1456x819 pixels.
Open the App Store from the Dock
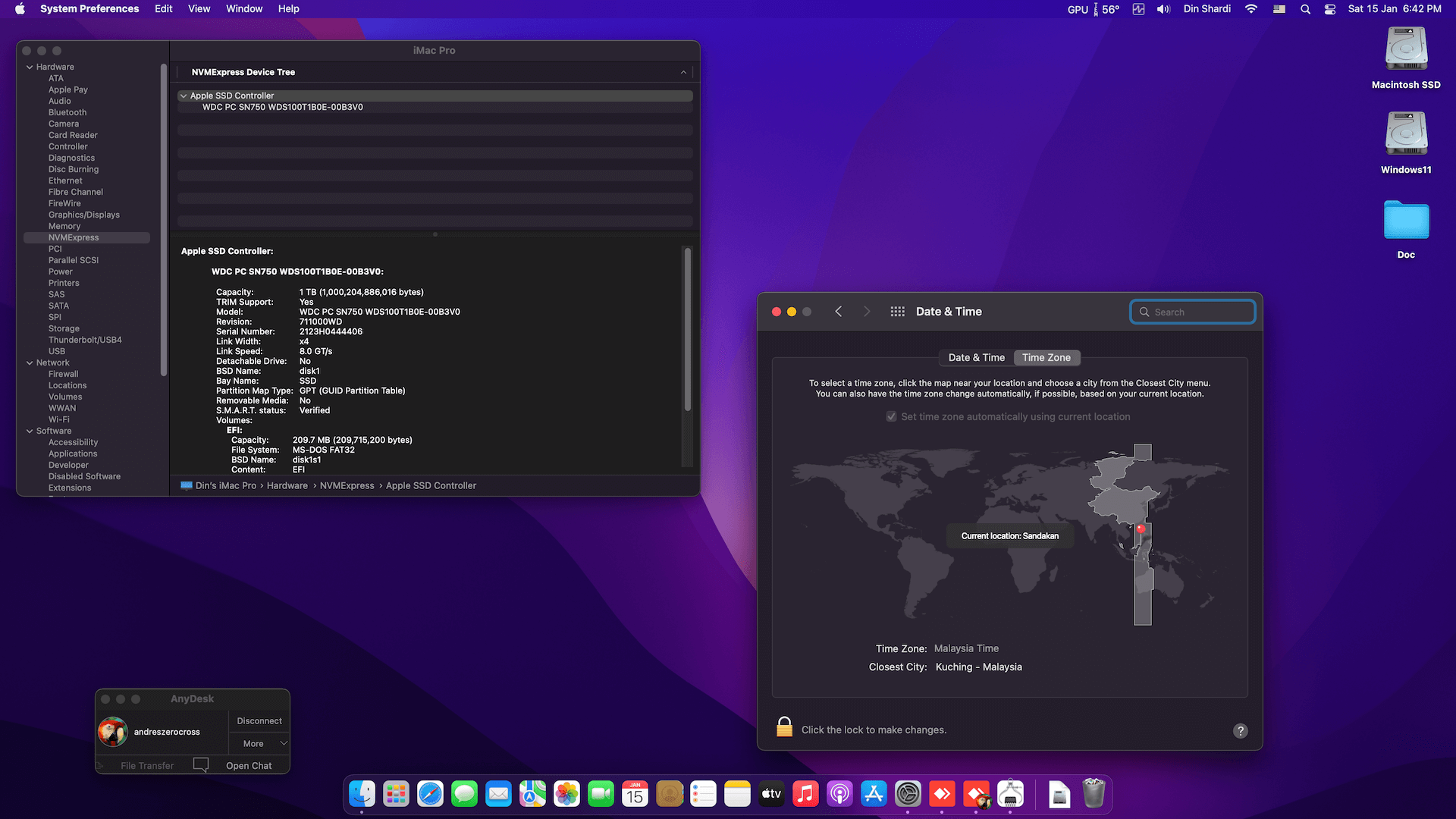[874, 794]
